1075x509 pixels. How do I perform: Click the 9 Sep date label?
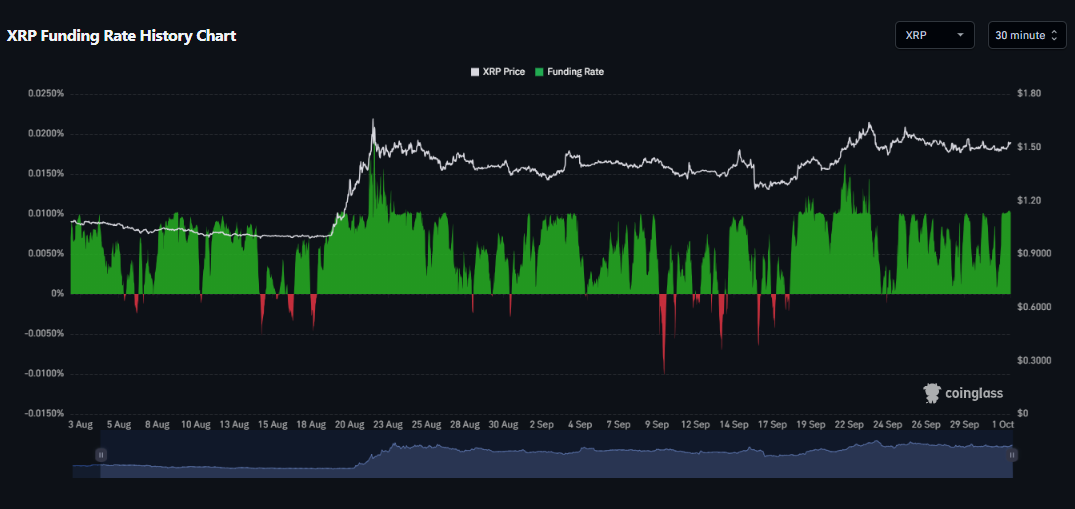[657, 425]
